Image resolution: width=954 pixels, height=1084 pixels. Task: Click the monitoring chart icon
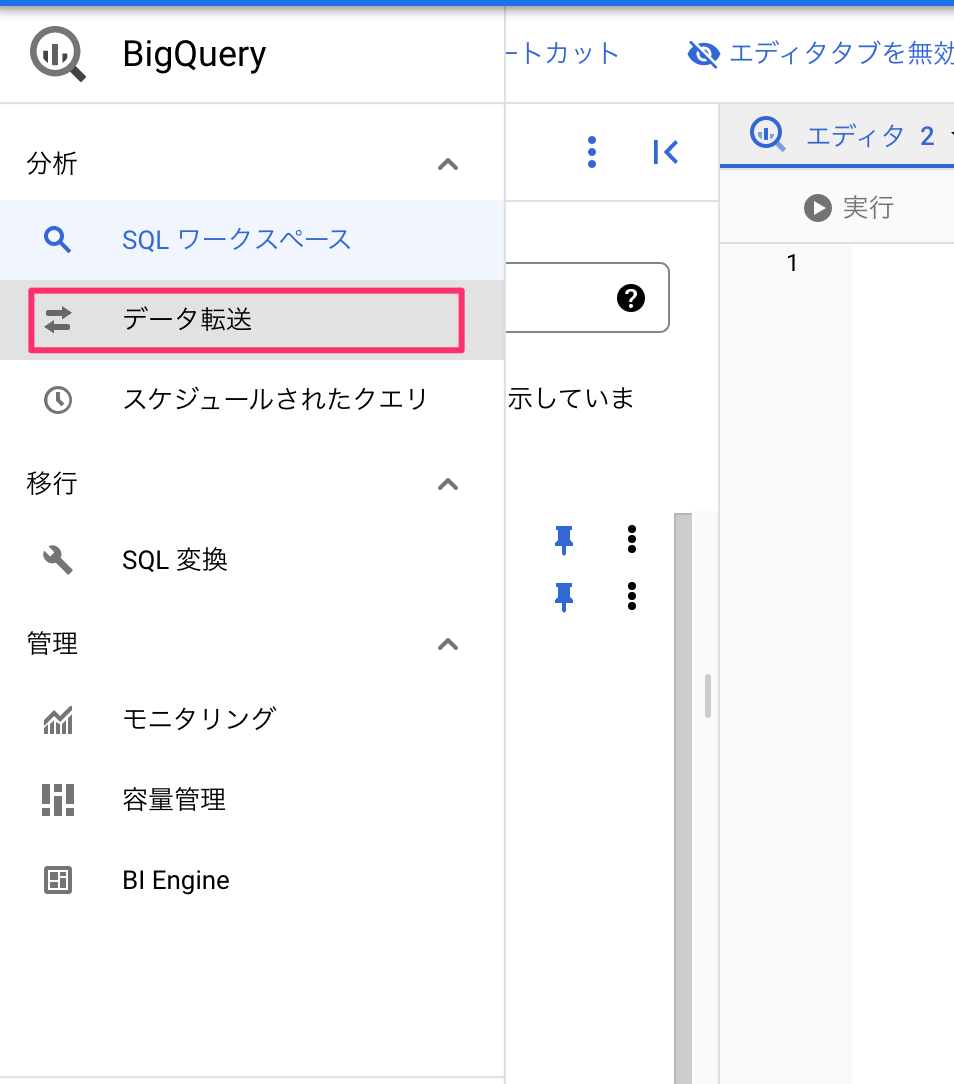57,720
